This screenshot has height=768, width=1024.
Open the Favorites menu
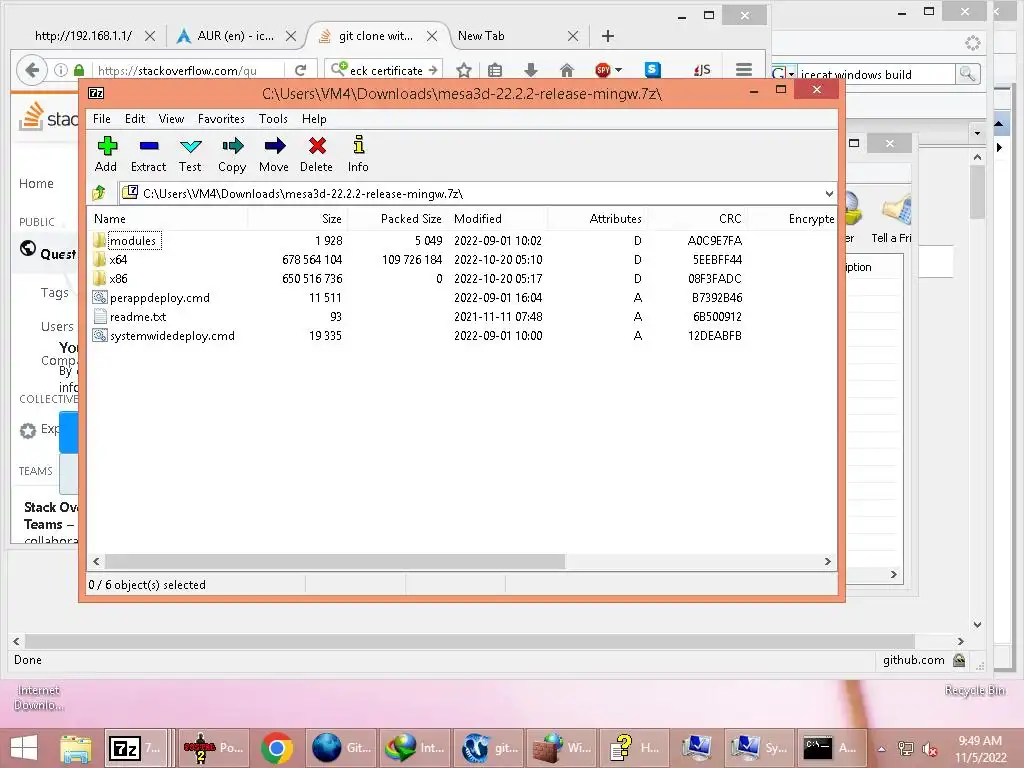point(221,119)
